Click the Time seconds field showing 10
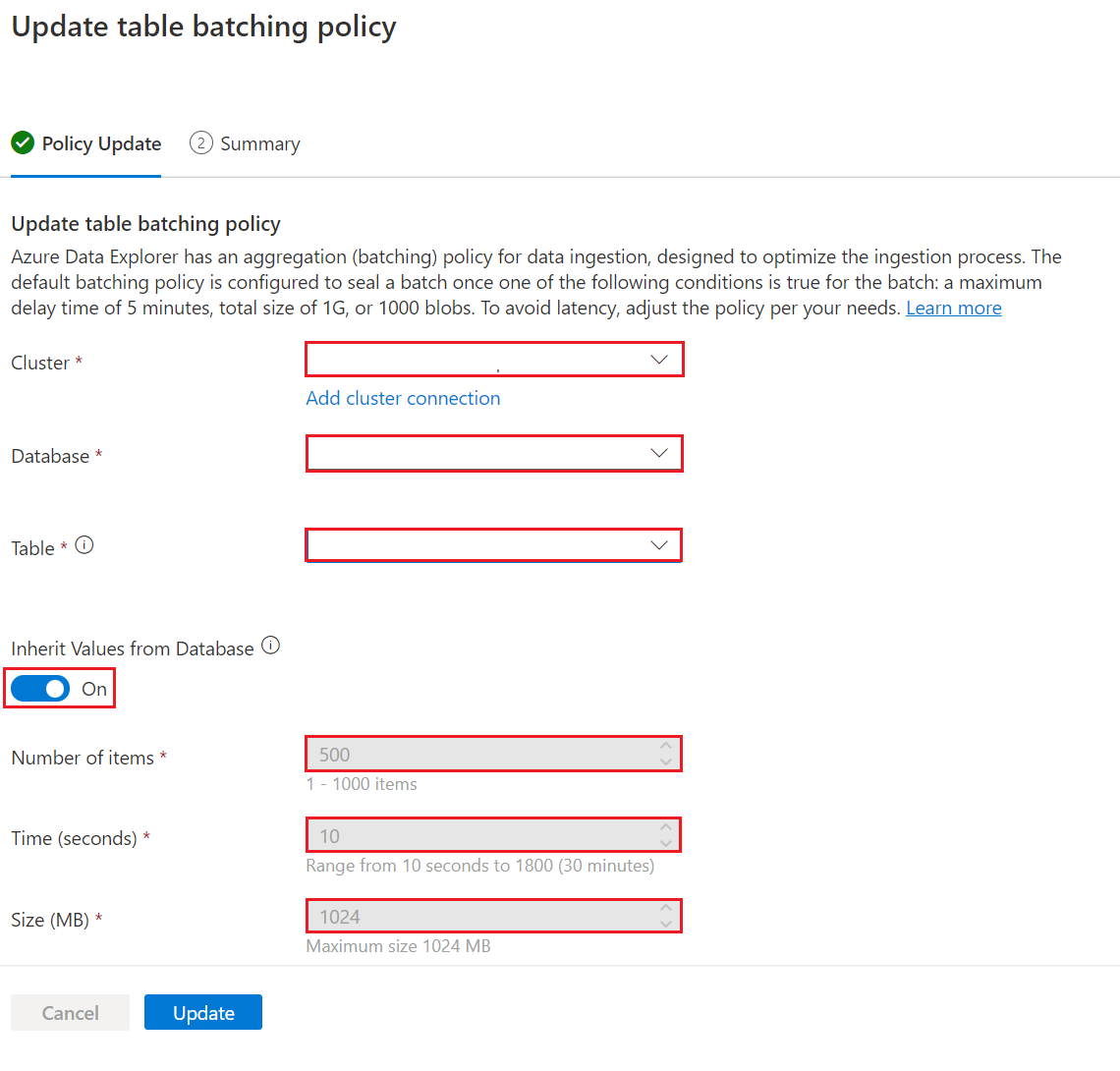Viewport: 1120px width, 1071px height. 472,834
